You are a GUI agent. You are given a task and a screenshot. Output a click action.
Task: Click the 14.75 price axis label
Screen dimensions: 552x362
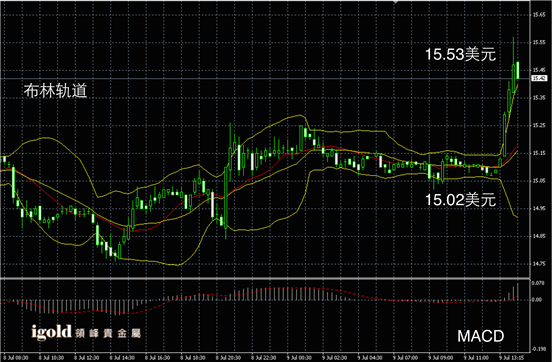(x=539, y=263)
